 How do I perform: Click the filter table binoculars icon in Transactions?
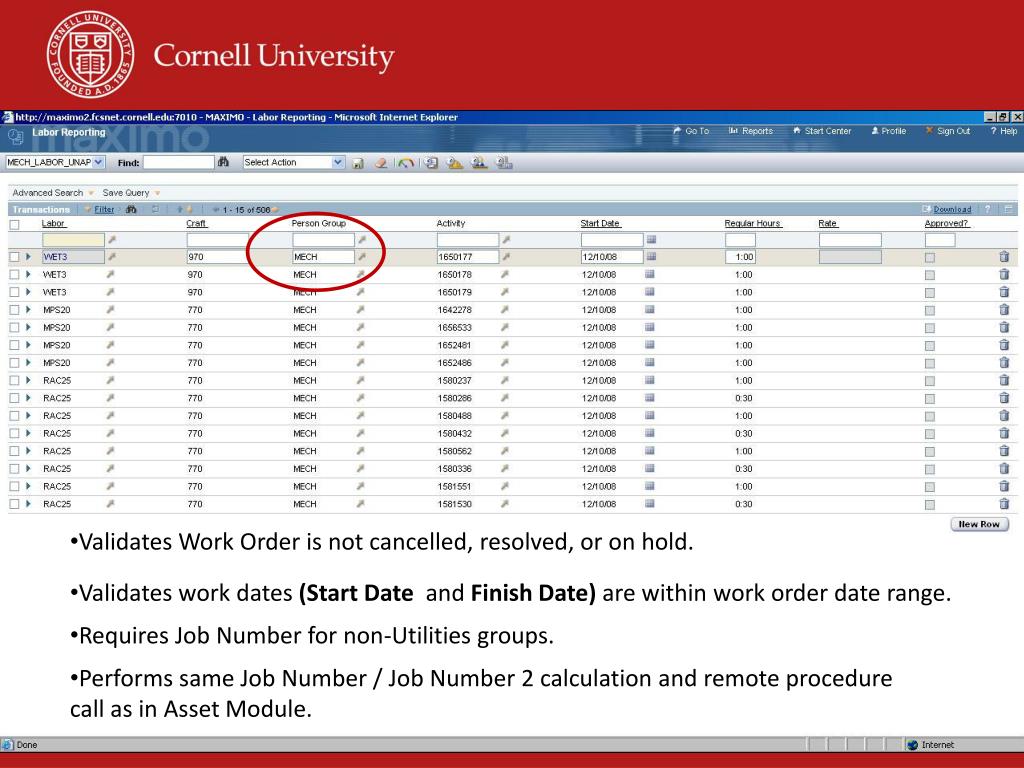click(131, 210)
